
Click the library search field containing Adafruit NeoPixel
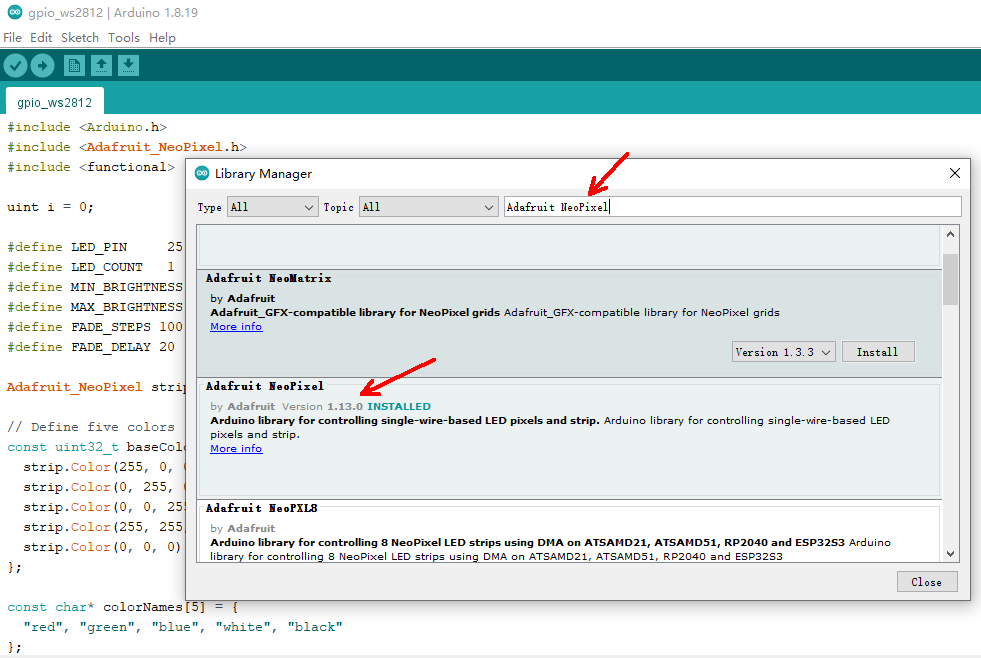pos(733,207)
